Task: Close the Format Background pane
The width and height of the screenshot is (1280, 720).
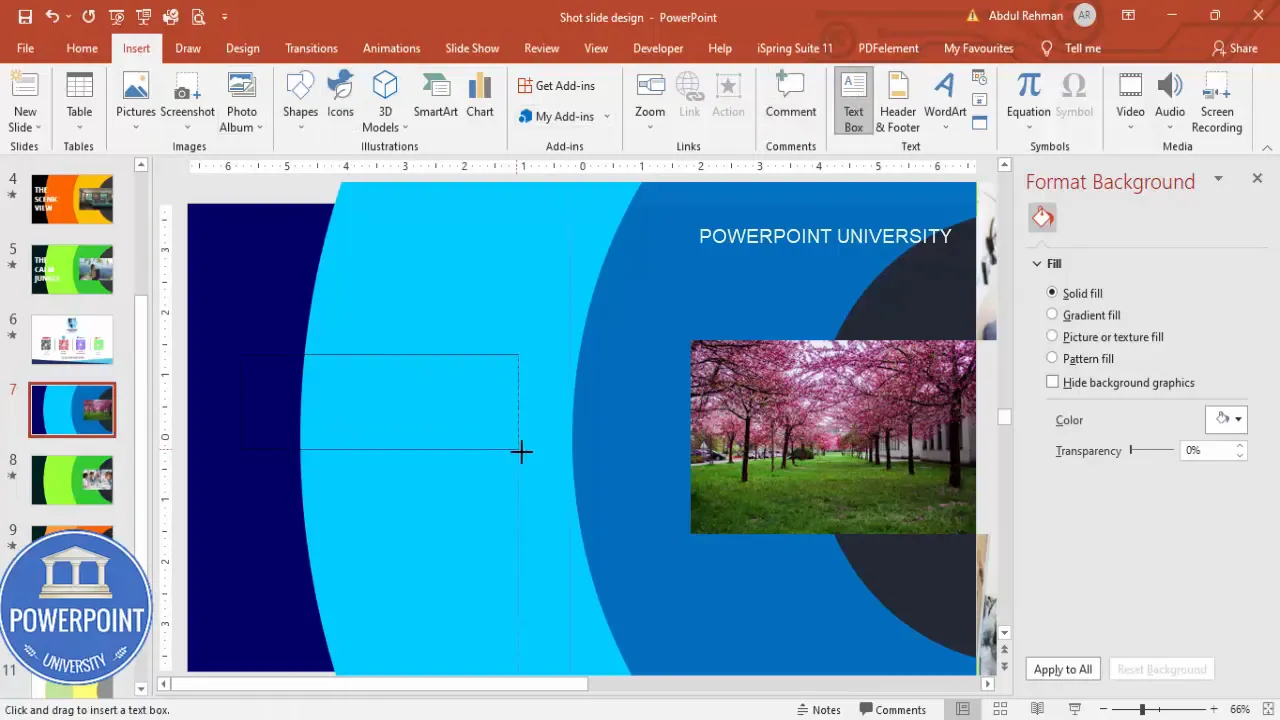Action: point(1257,178)
